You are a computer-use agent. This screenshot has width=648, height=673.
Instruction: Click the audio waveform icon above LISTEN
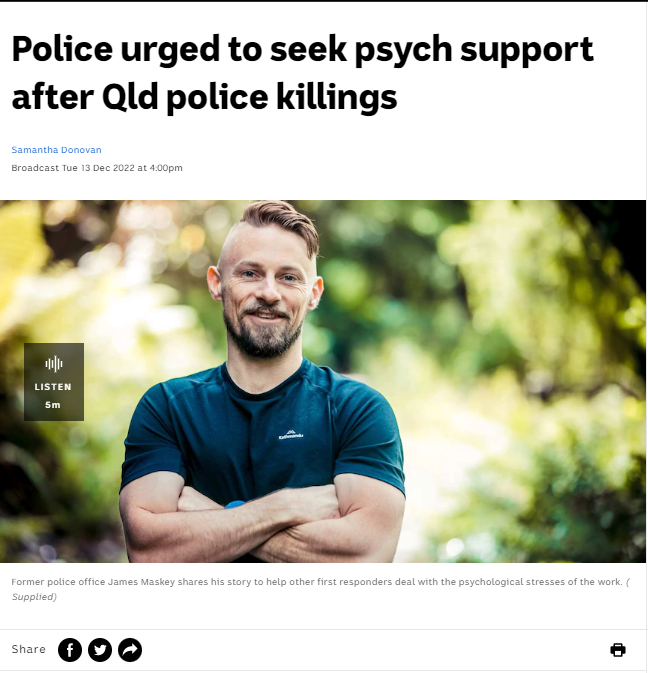tap(54, 364)
